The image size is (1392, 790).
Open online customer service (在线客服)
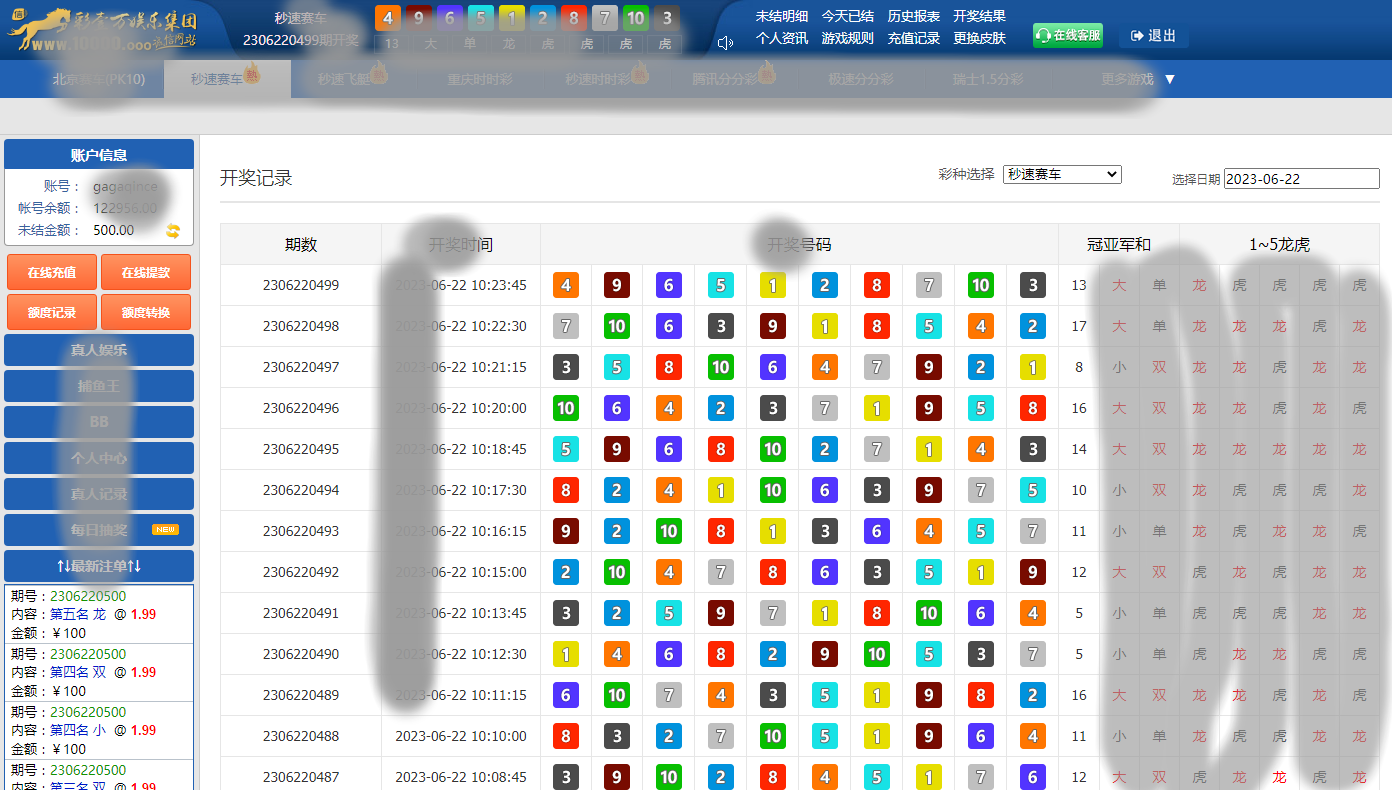(x=1068, y=35)
